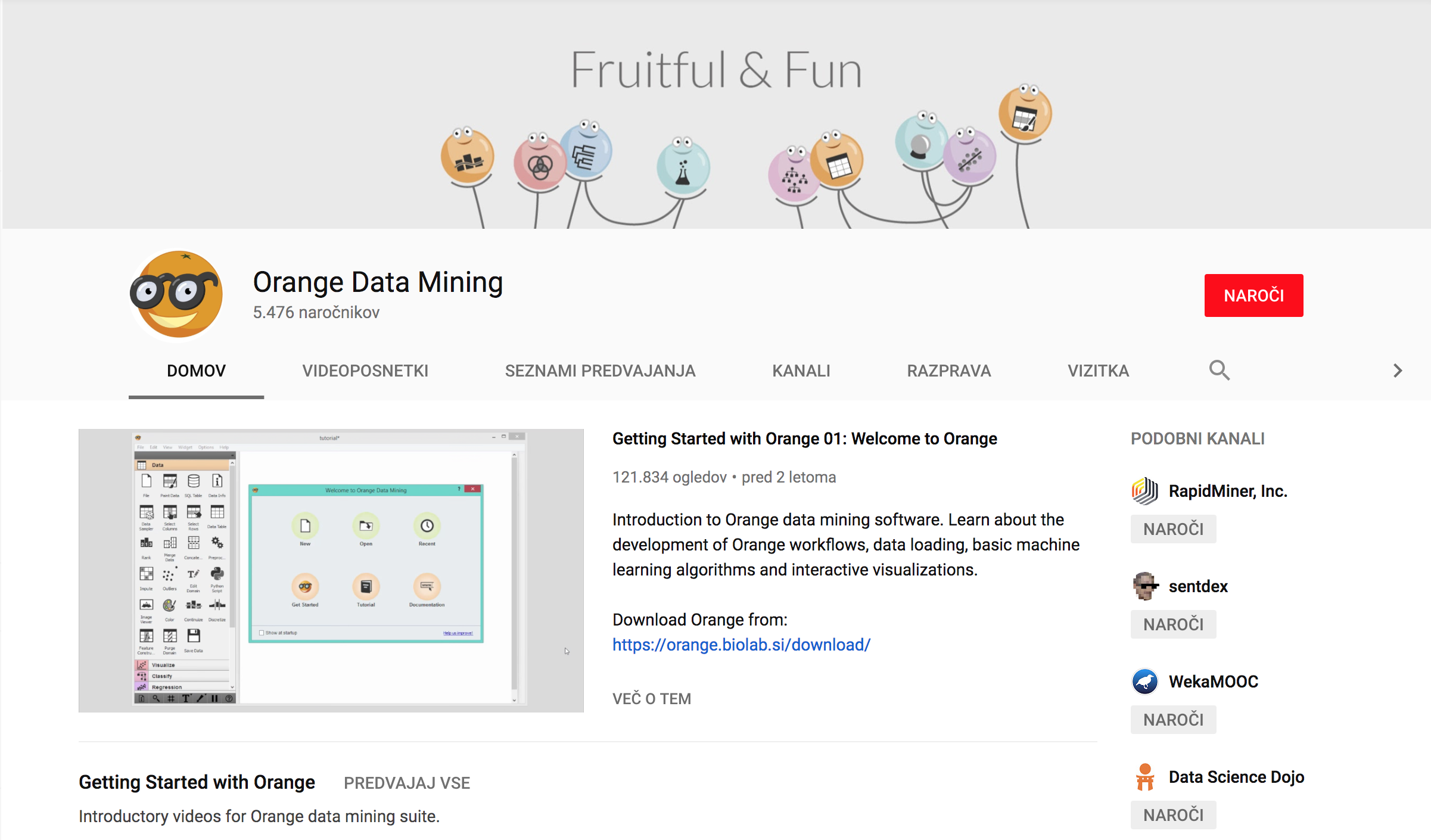
Task: Click the Orange Data Mining channel title
Action: click(378, 282)
